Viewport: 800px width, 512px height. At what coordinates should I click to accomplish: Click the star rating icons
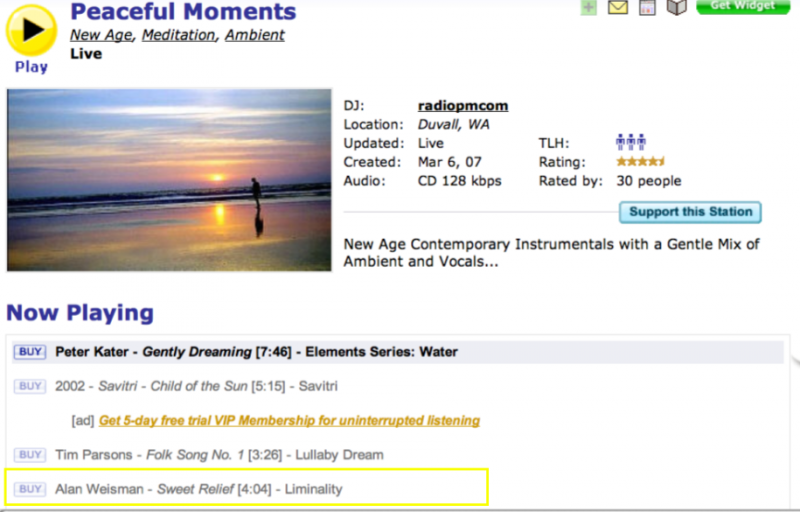click(x=640, y=162)
